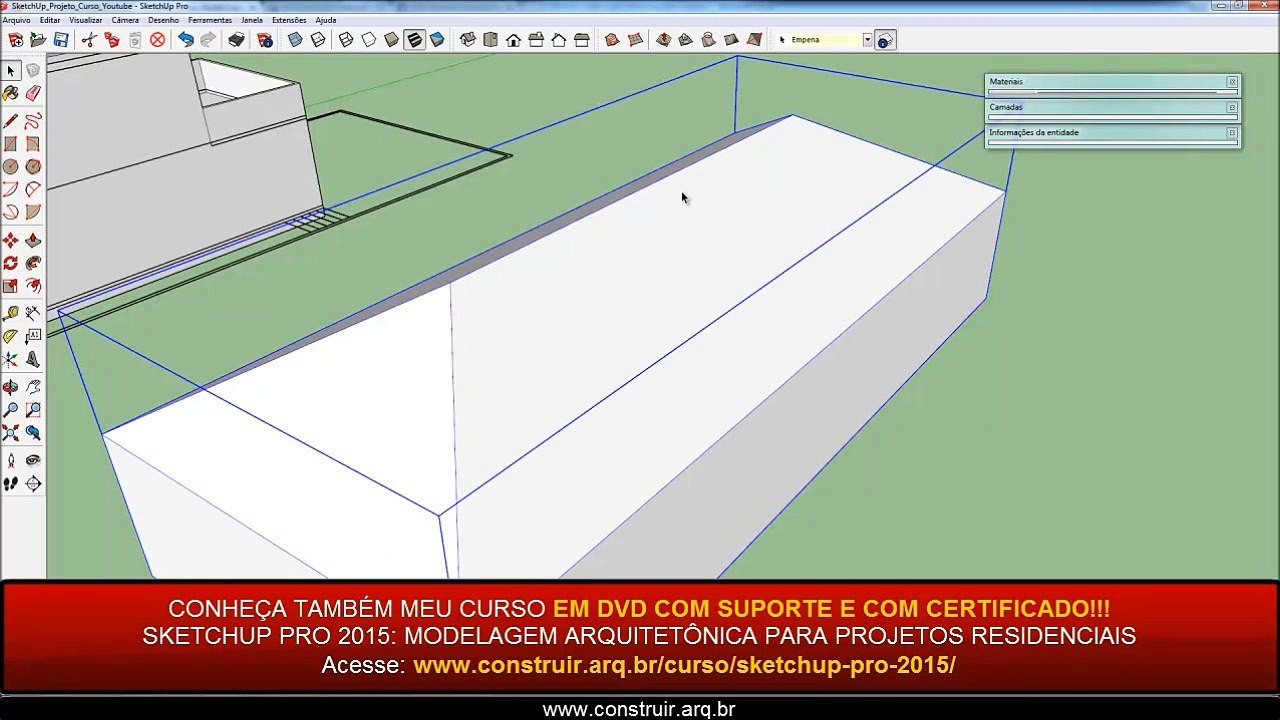This screenshot has width=1280, height=720.
Task: Select the Rectangle tool
Action: click(10, 144)
